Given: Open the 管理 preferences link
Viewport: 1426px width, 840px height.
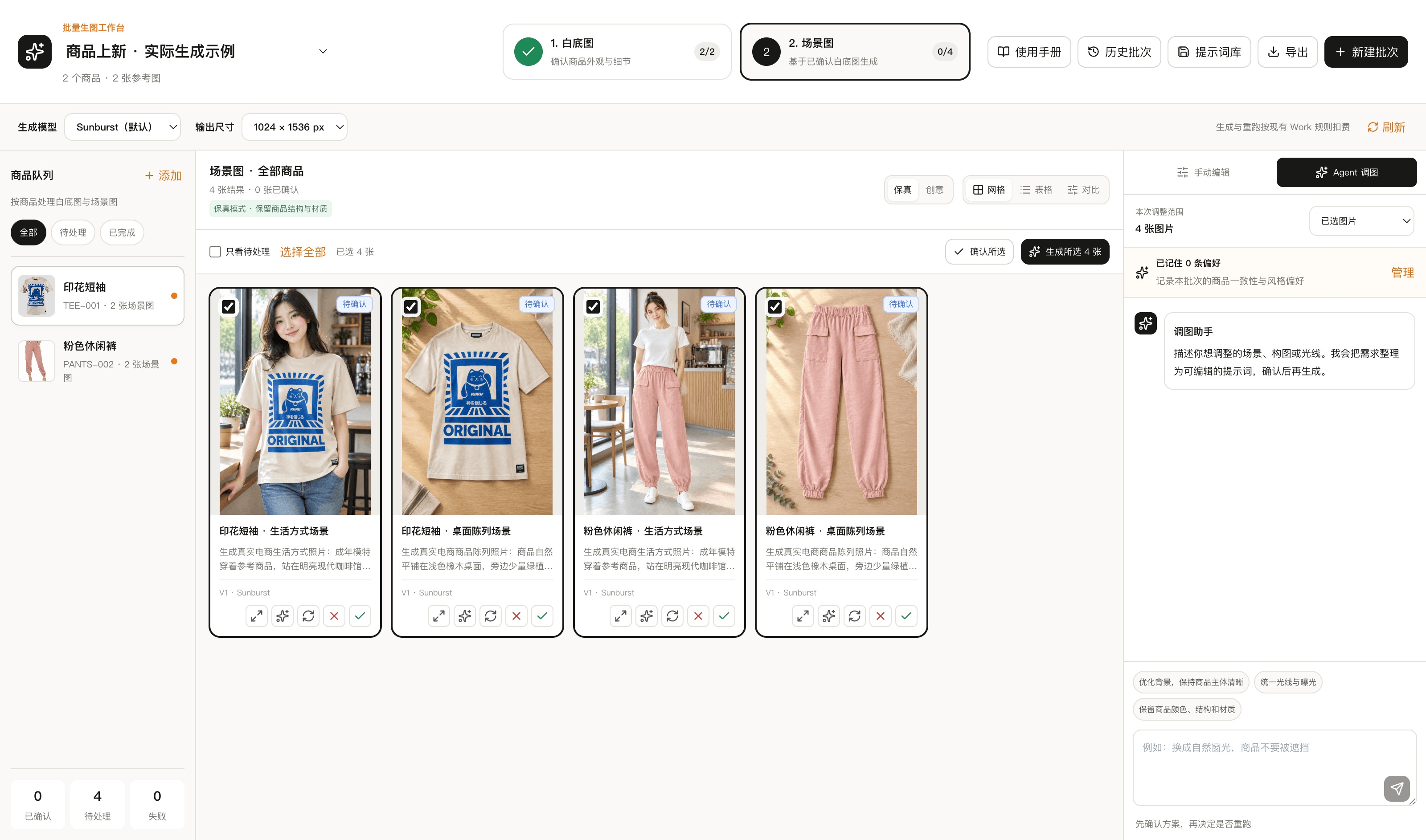Looking at the screenshot, I should pyautogui.click(x=1402, y=272).
